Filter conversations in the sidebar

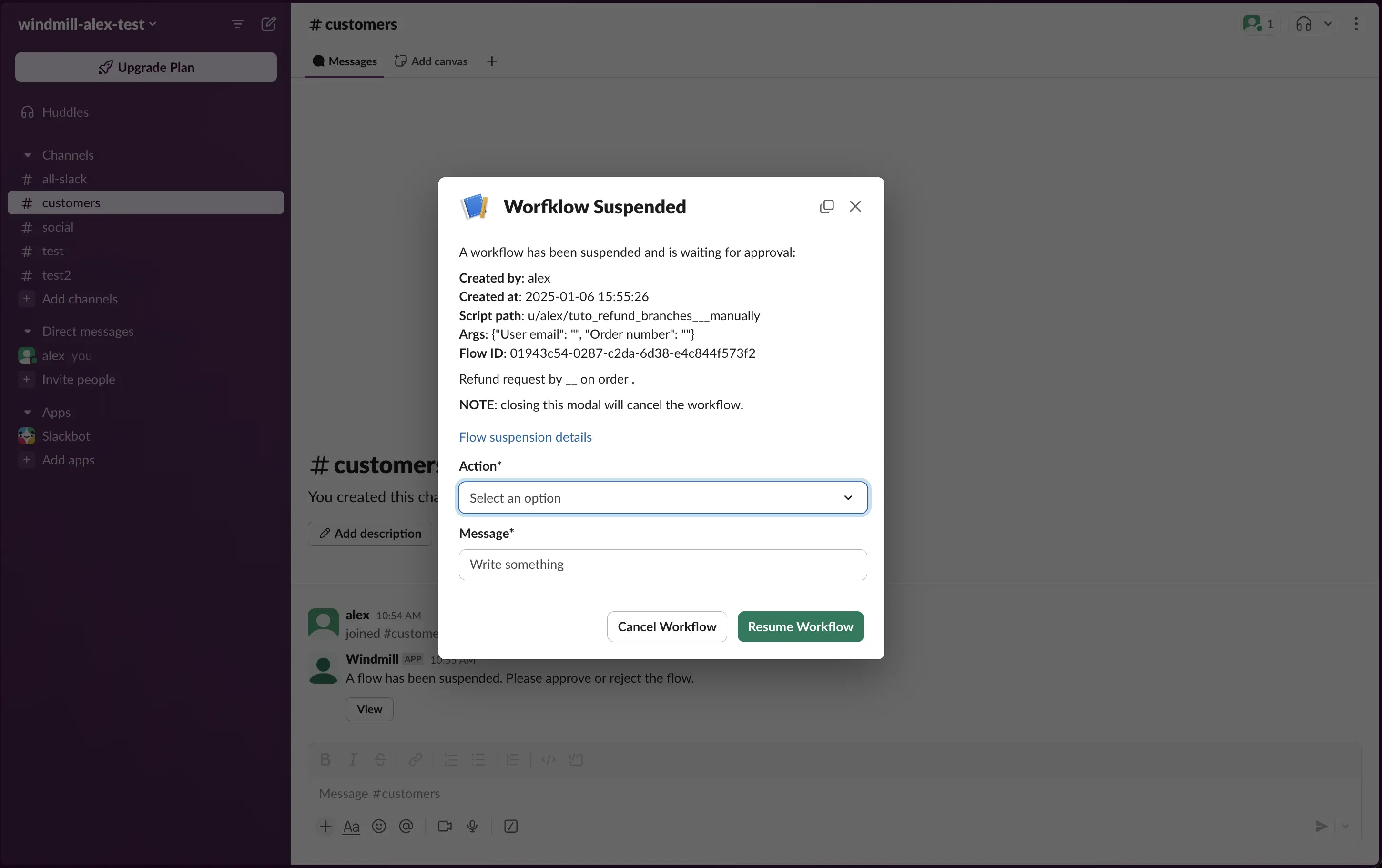pyautogui.click(x=238, y=24)
